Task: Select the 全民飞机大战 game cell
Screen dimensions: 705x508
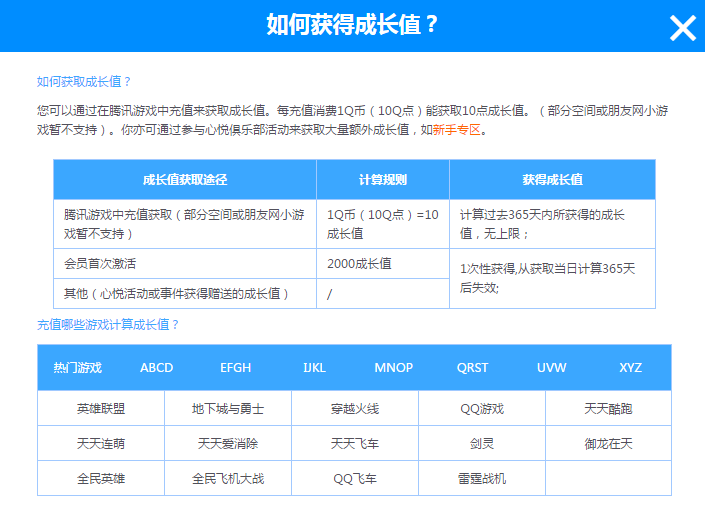Action: coord(228,478)
